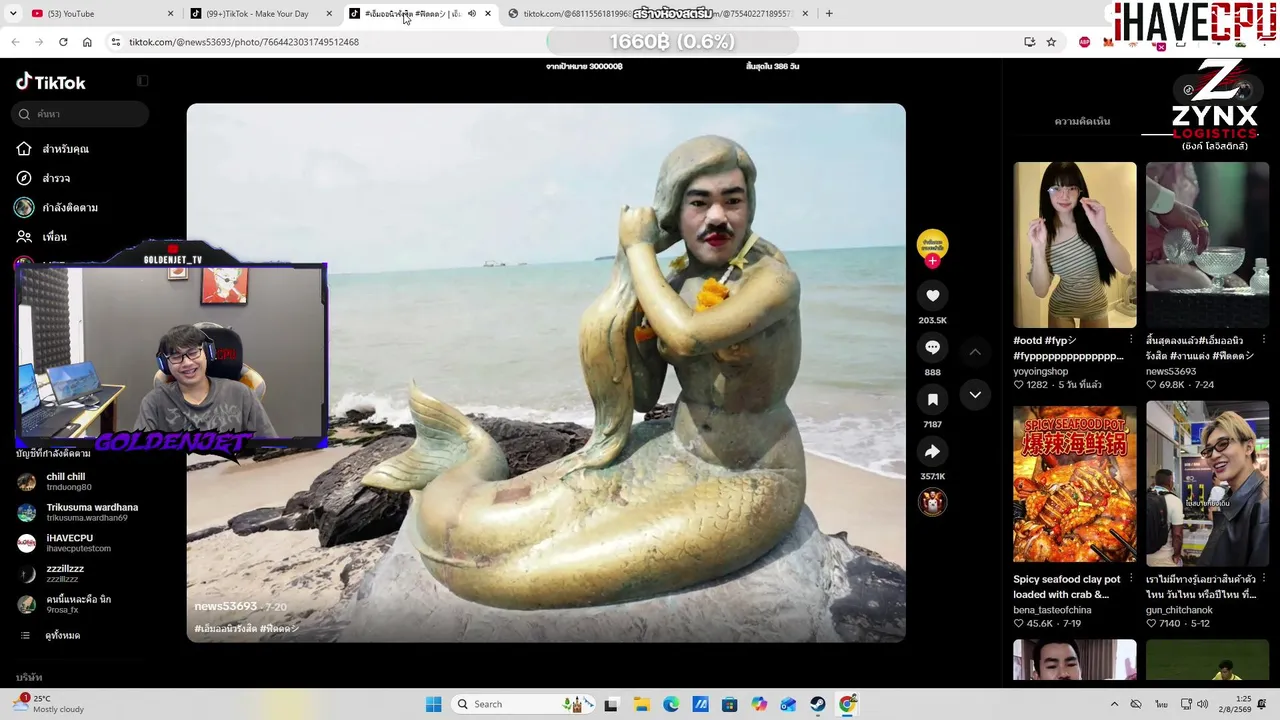
Task: Follow news53693 with the red plus badge
Action: tap(932, 261)
